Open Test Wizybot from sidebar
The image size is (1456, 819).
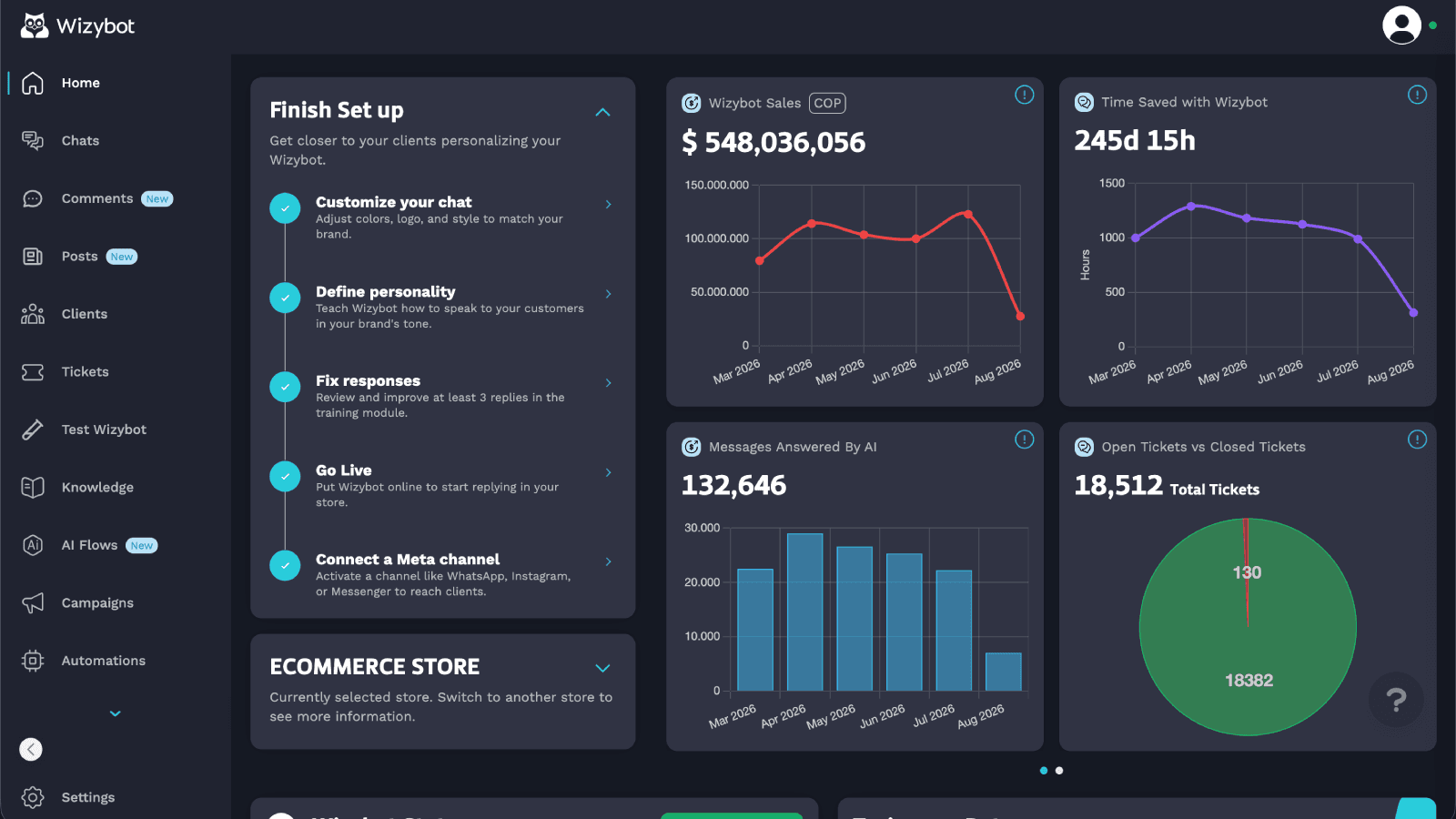click(x=104, y=430)
